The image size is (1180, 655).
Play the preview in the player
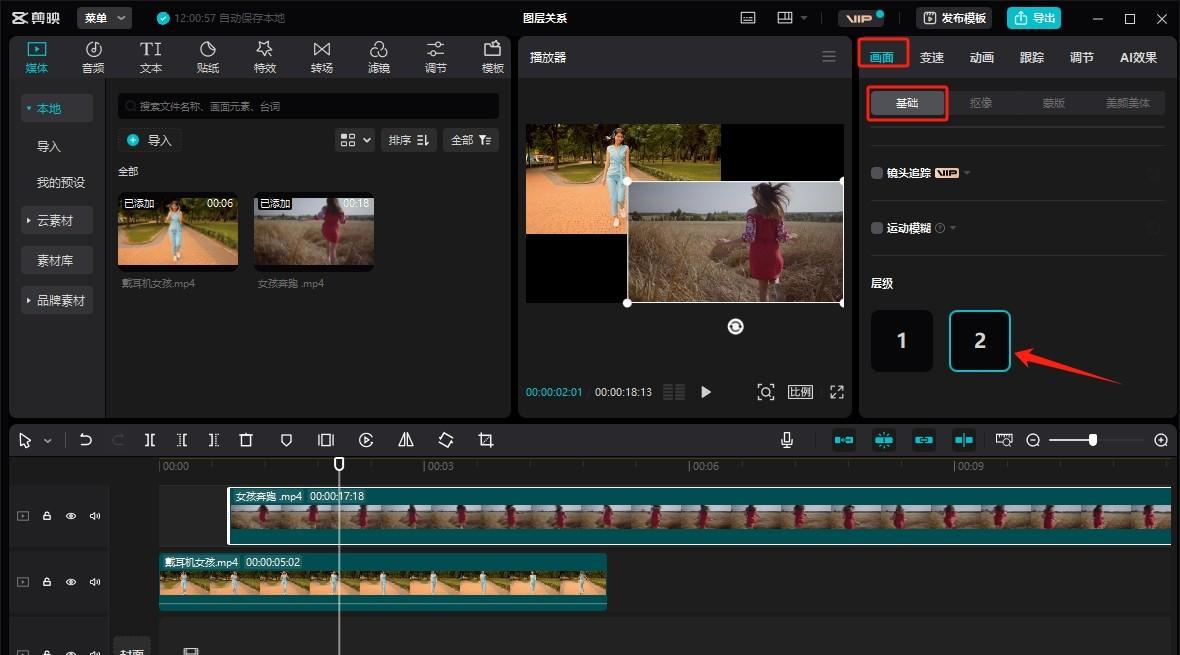coord(706,392)
